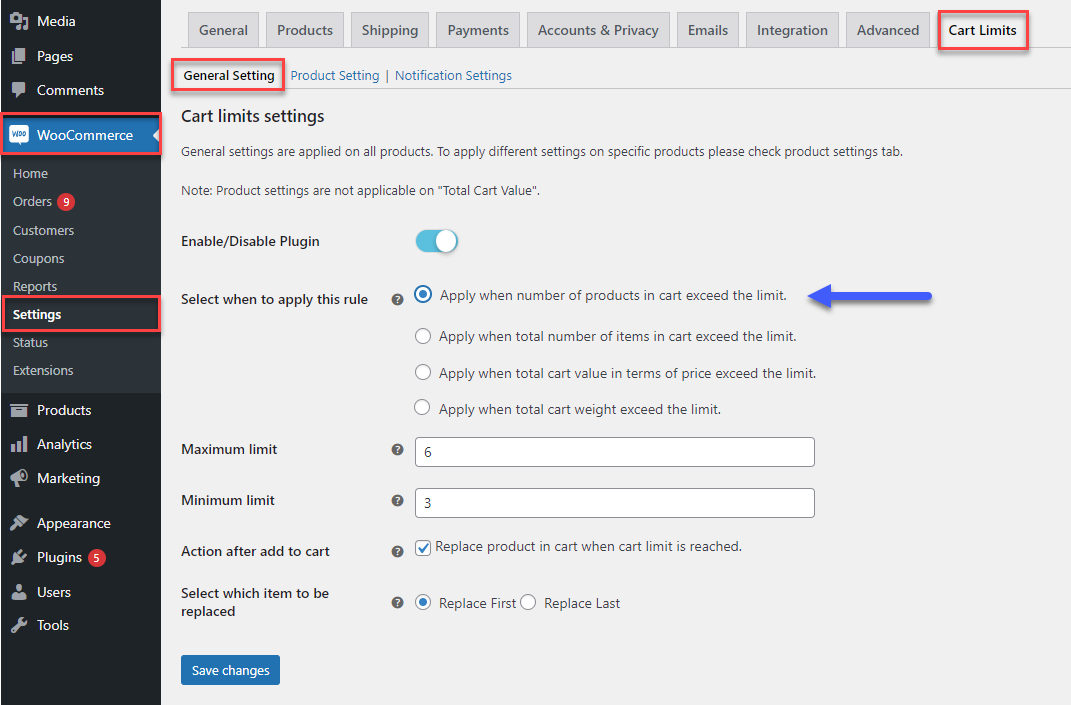Image resolution: width=1071 pixels, height=705 pixels.
Task: Open the Integration tab
Action: (x=792, y=30)
